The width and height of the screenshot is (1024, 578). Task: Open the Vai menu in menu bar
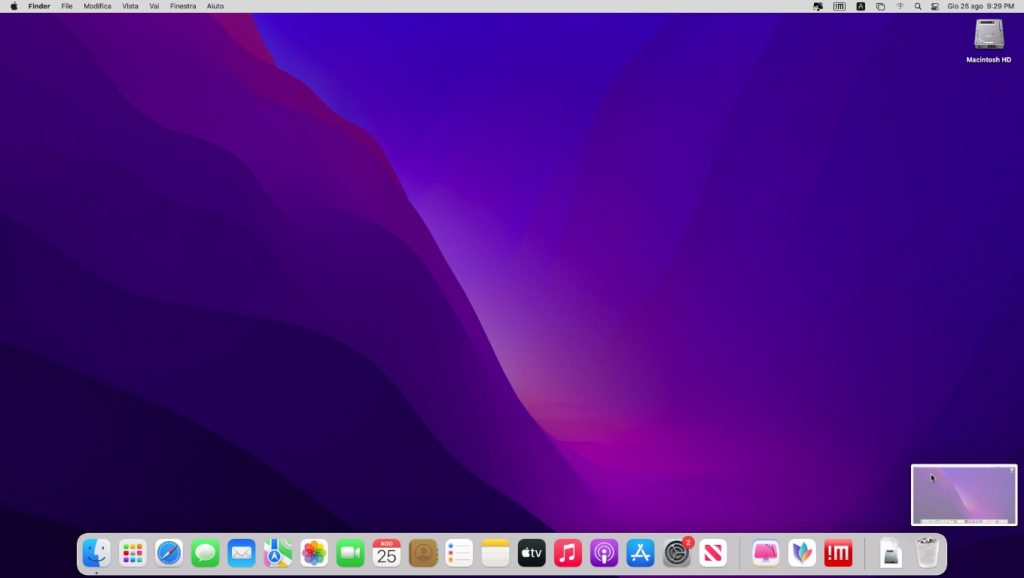[x=154, y=6]
